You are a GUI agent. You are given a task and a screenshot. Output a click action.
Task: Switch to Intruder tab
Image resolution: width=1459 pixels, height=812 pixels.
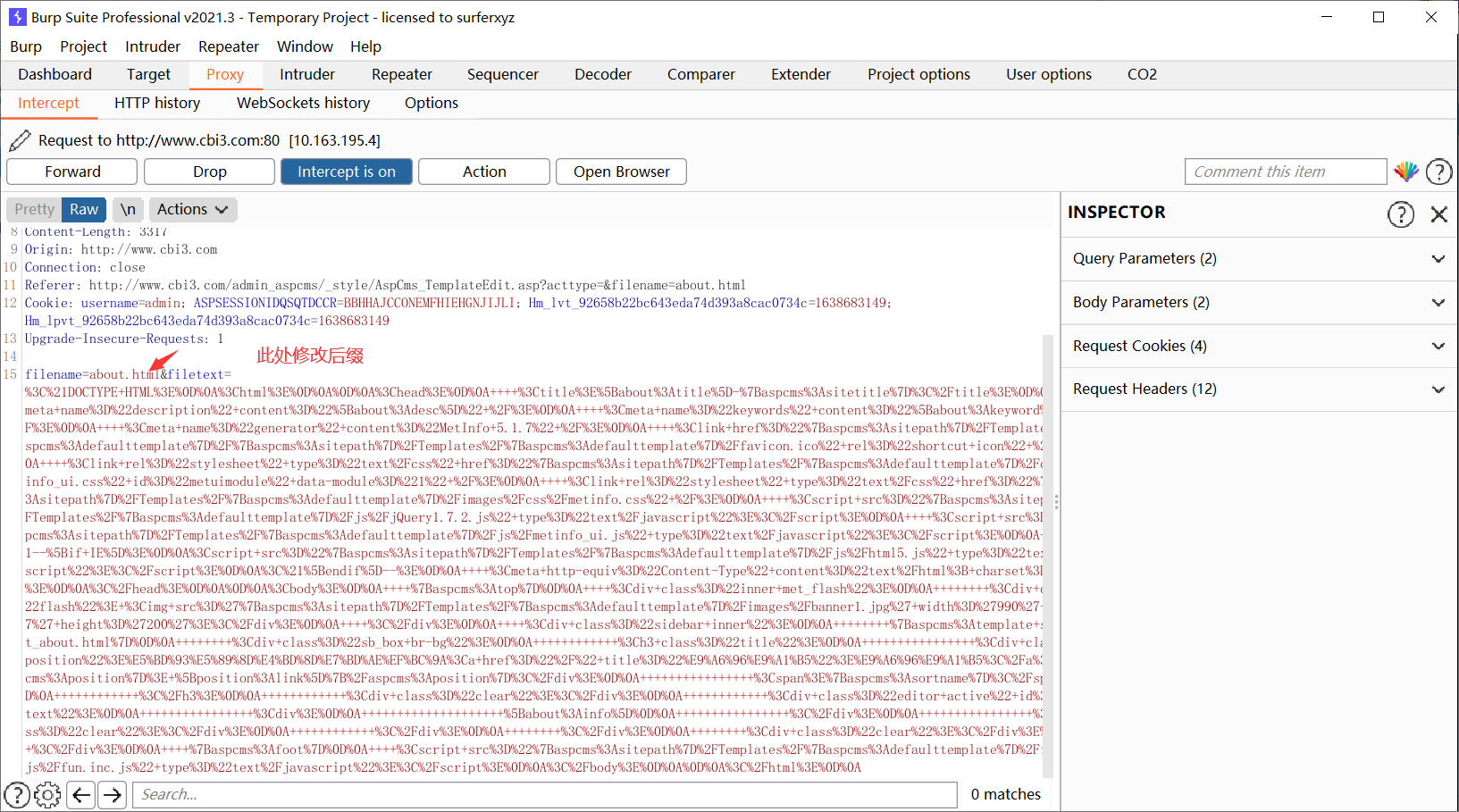(307, 74)
